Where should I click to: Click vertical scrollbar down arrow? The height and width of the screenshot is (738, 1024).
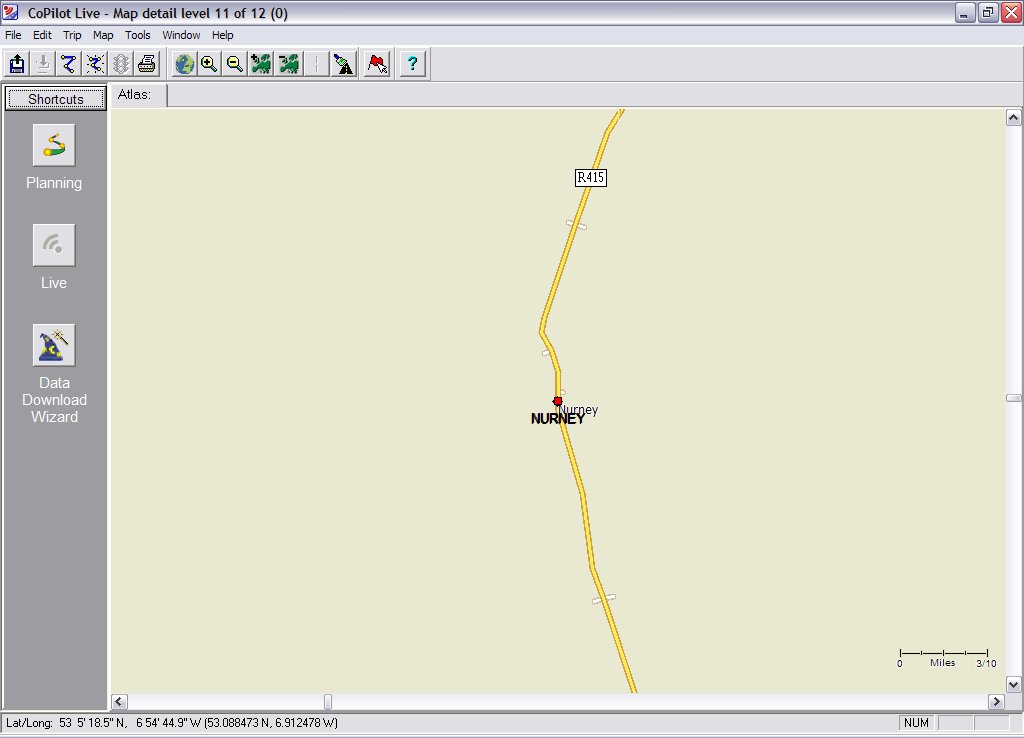1014,684
